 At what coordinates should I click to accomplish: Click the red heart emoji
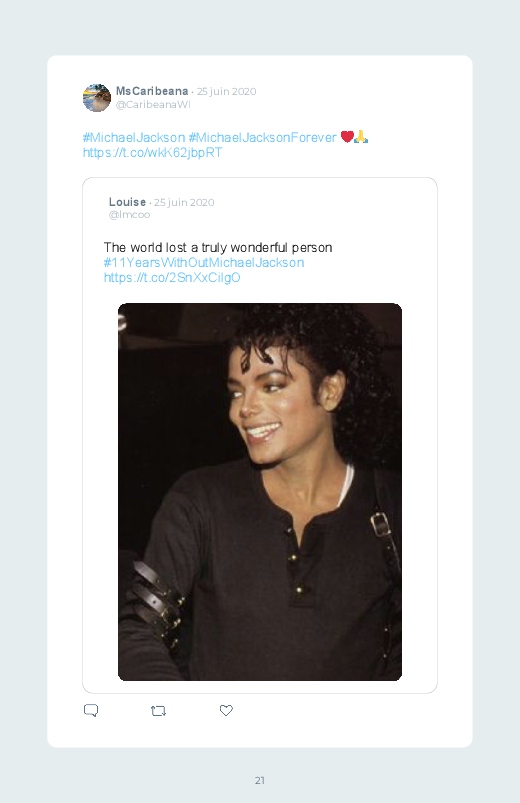pyautogui.click(x=347, y=137)
